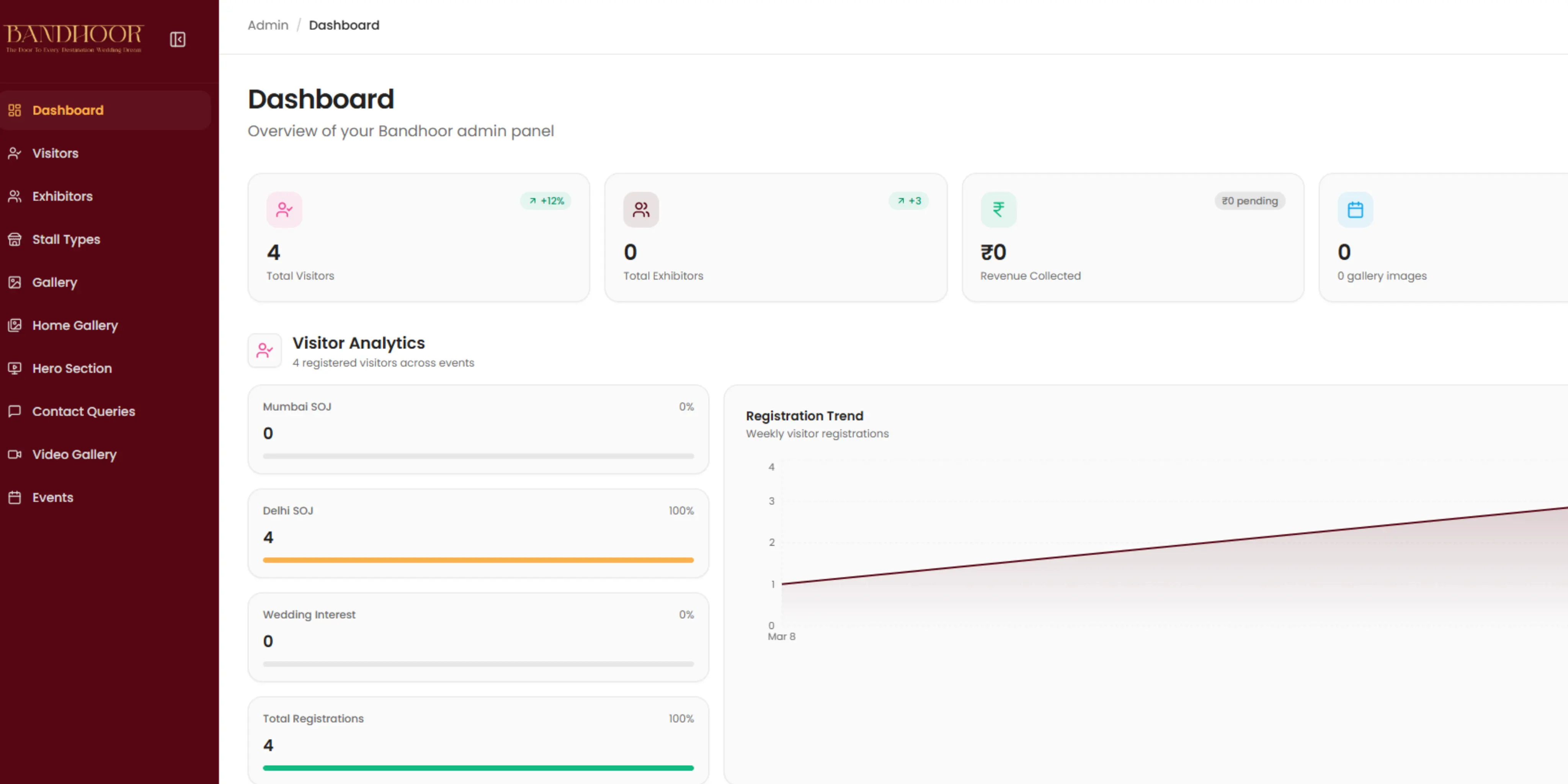Click the orange Delhi SOJ progress bar
The height and width of the screenshot is (784, 1568).
[478, 560]
